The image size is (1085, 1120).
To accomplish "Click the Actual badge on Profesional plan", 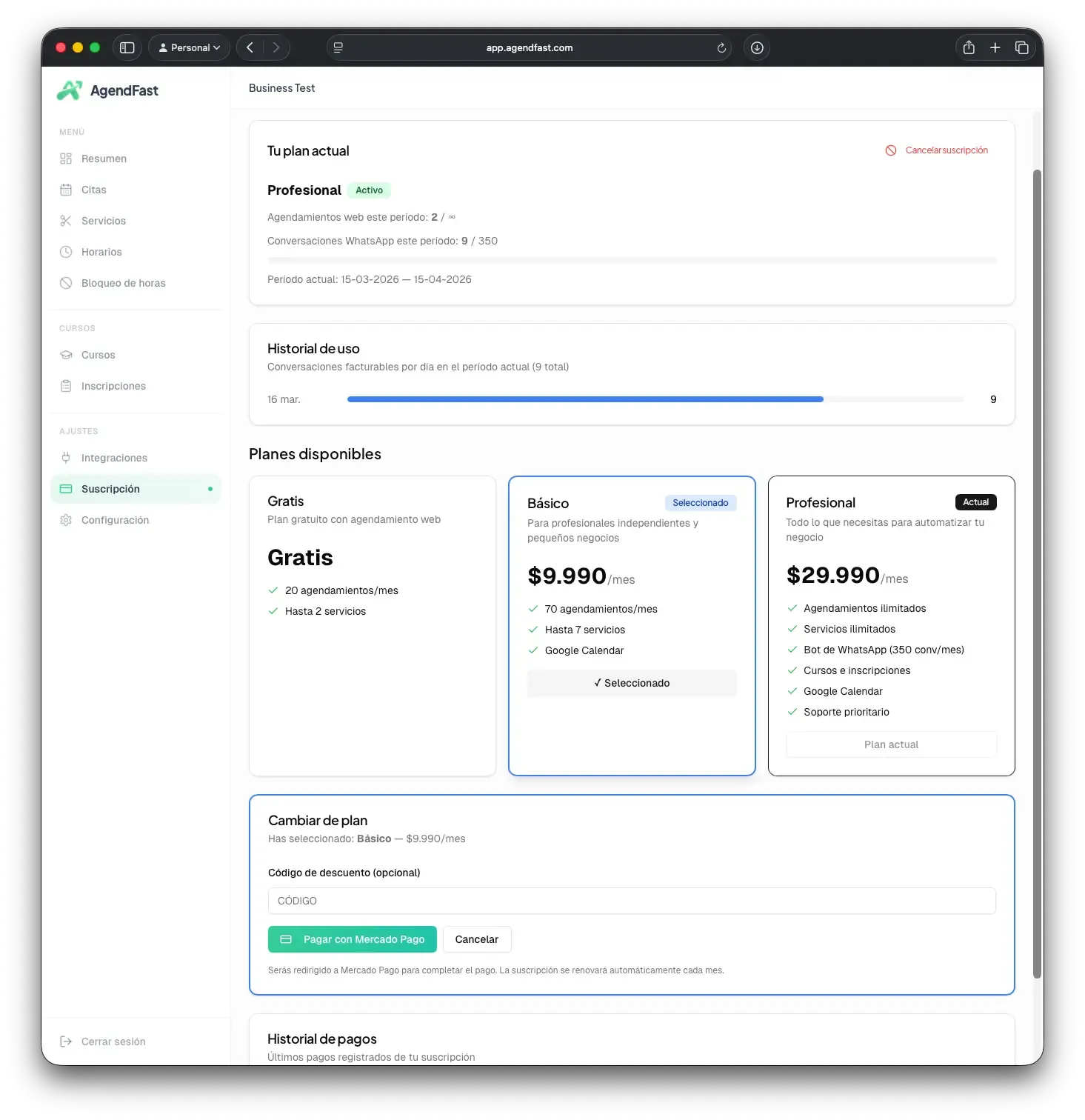I will [975, 502].
